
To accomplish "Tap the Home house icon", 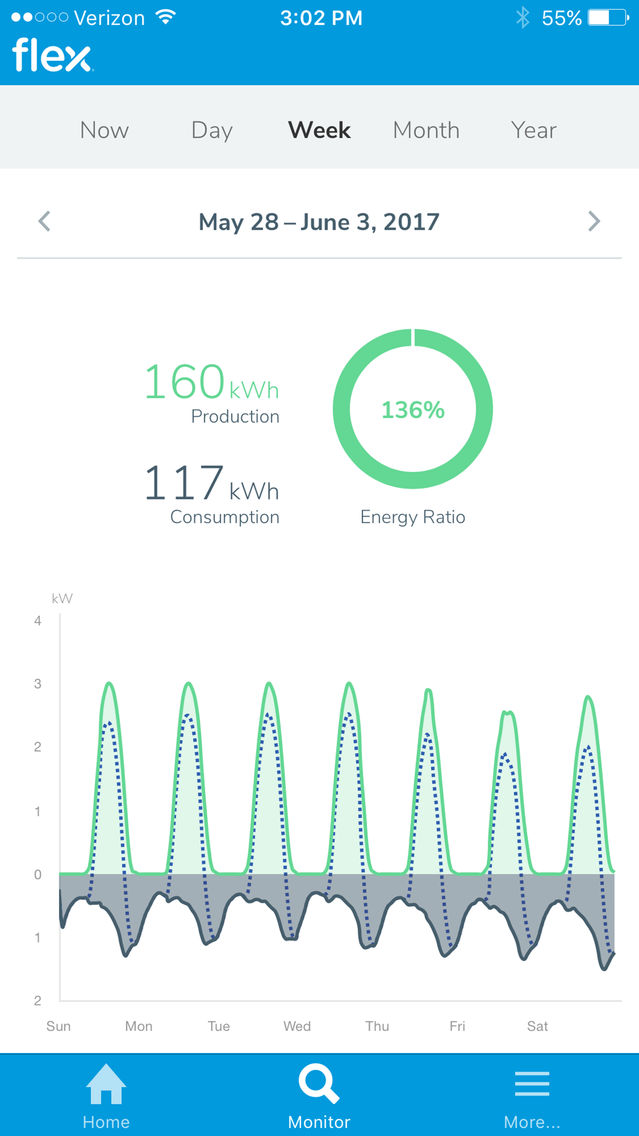I will [106, 1084].
